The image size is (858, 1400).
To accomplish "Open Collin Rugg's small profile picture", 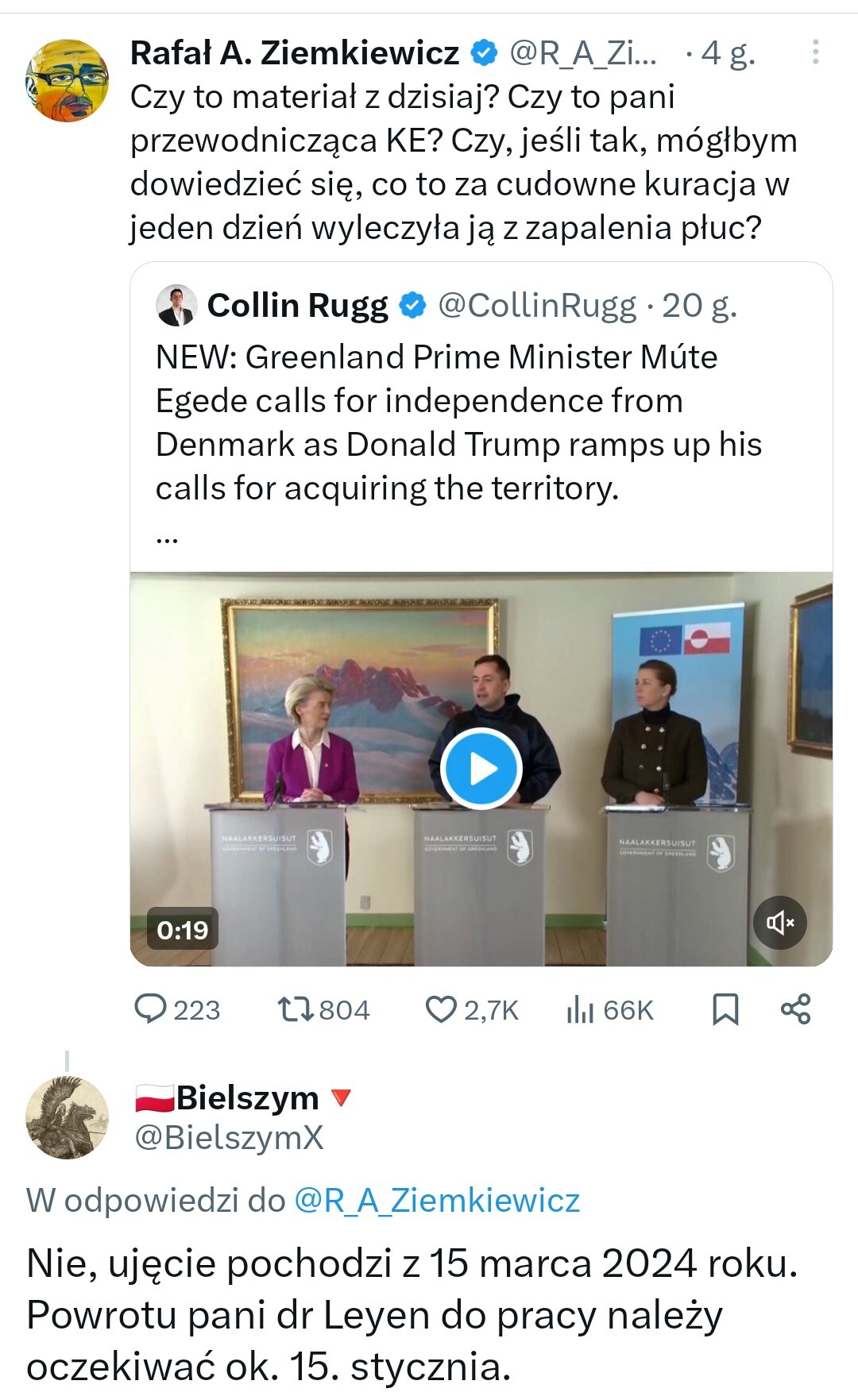I will (x=176, y=306).
